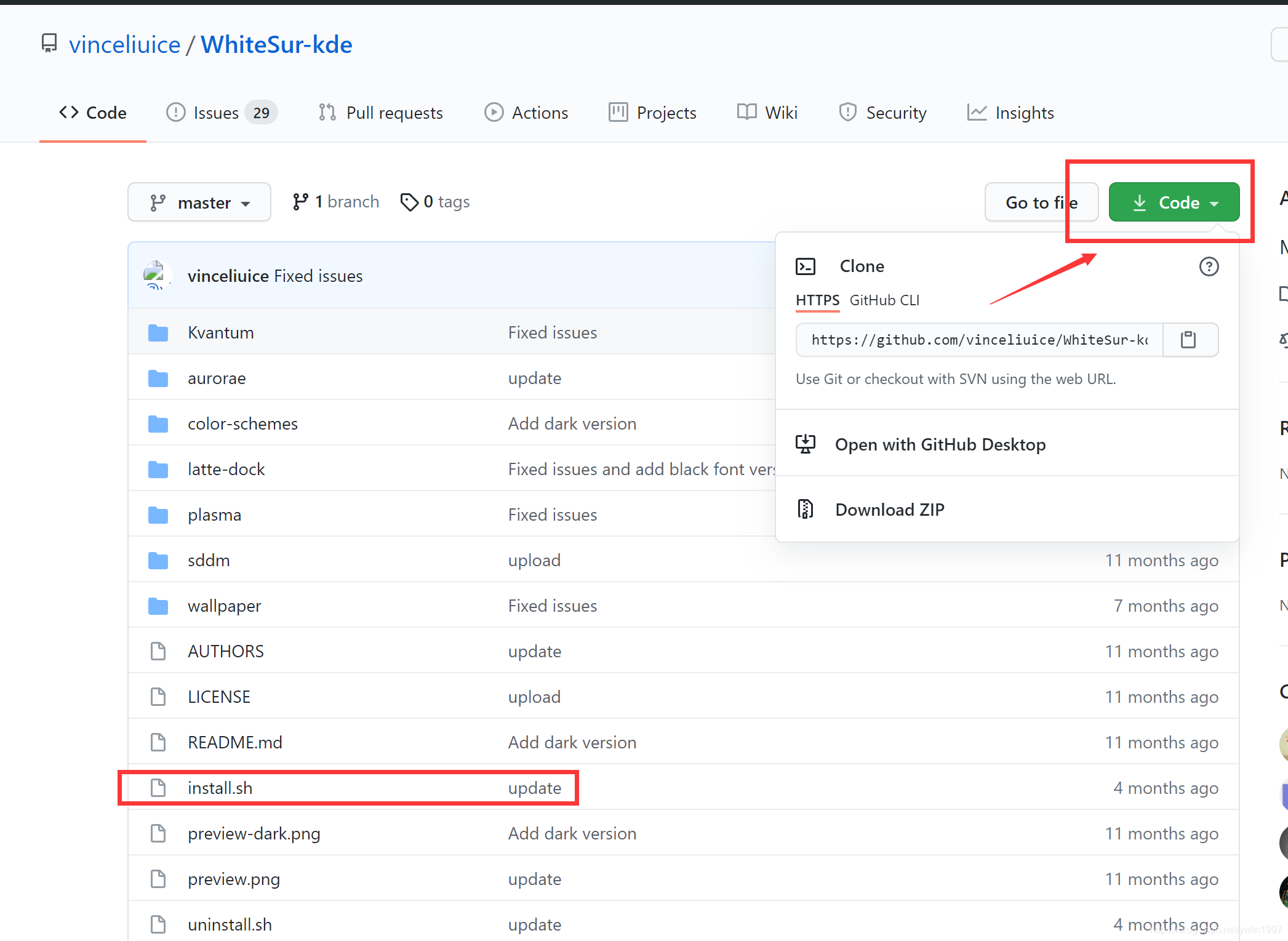Click the latte-dock folder icon
The image size is (1288, 941).
point(158,469)
